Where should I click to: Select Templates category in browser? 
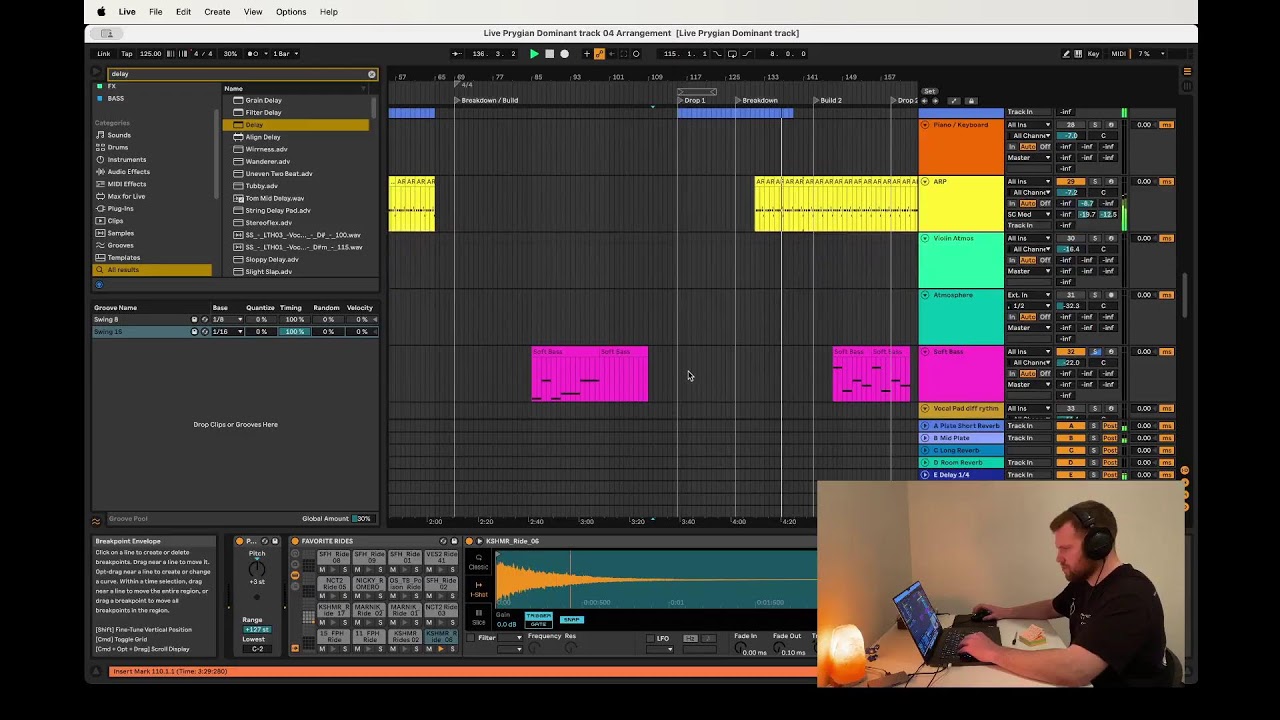click(124, 257)
